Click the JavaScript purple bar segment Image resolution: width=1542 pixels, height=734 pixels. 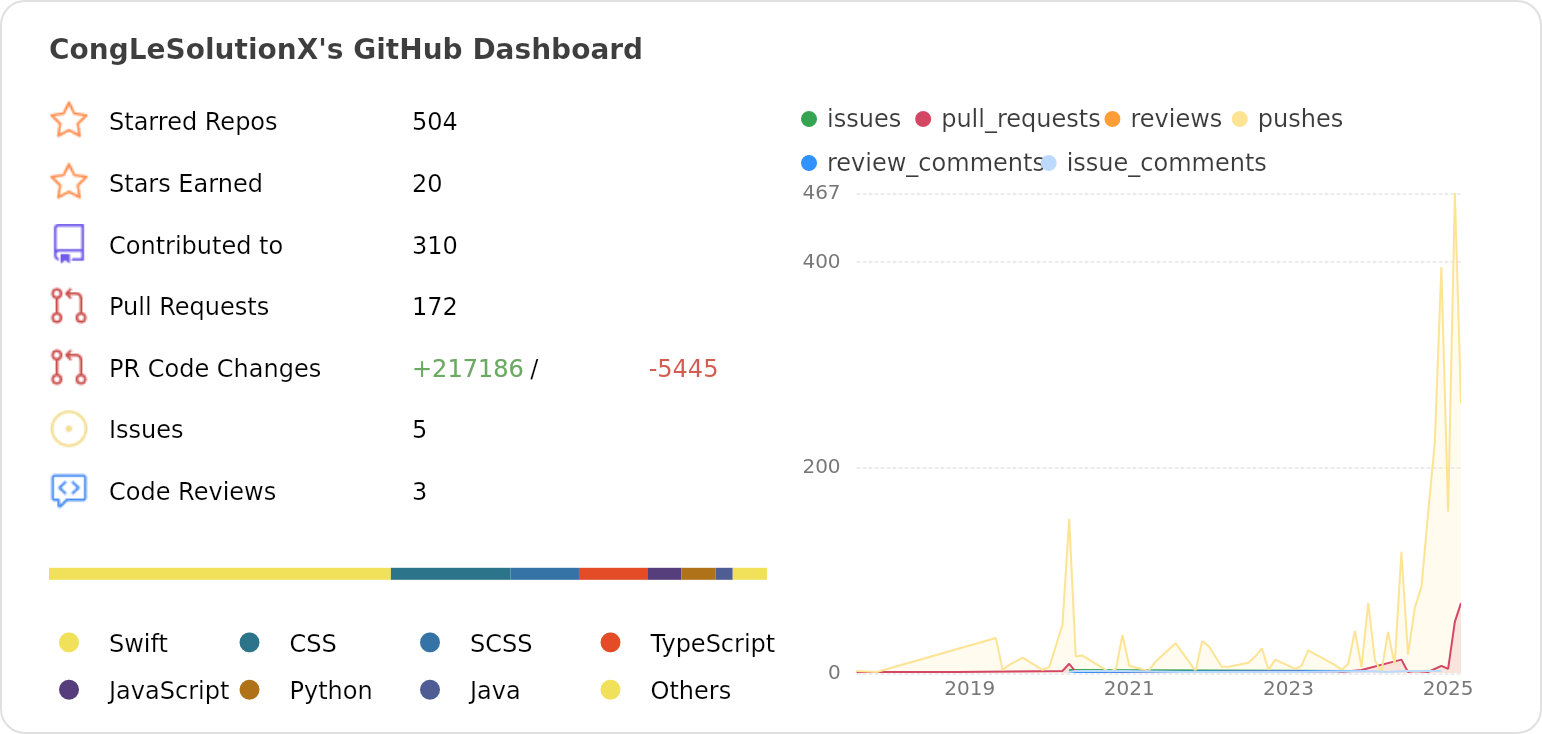pos(664,574)
